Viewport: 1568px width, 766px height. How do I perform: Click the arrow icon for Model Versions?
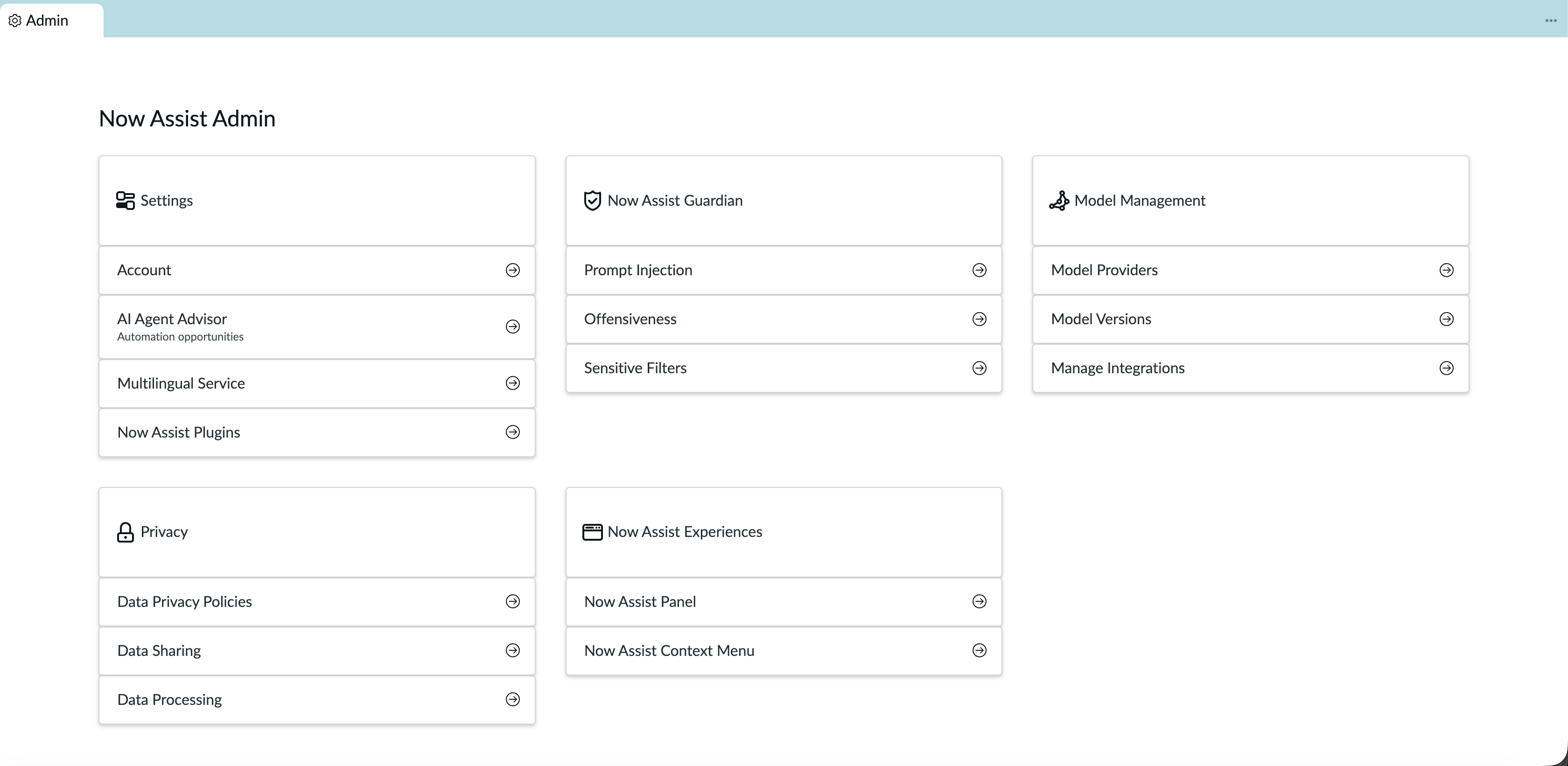click(1446, 319)
